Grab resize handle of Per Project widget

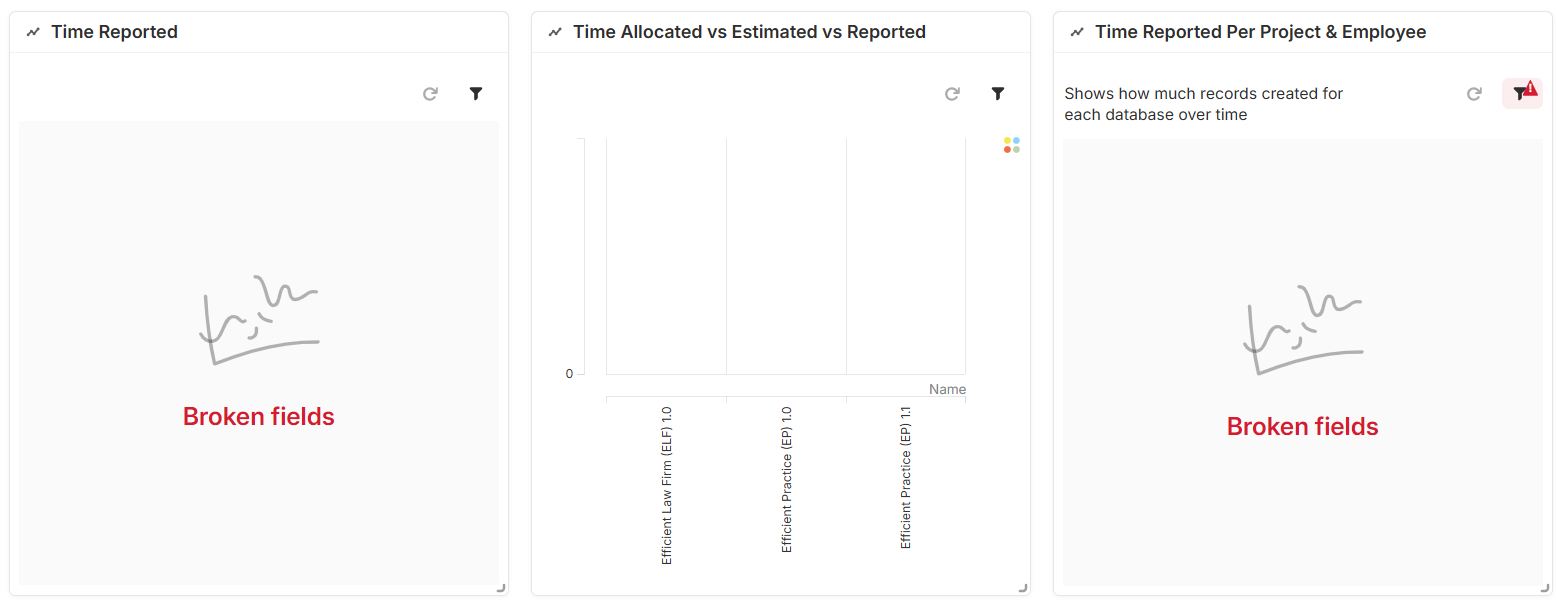pos(1545,588)
